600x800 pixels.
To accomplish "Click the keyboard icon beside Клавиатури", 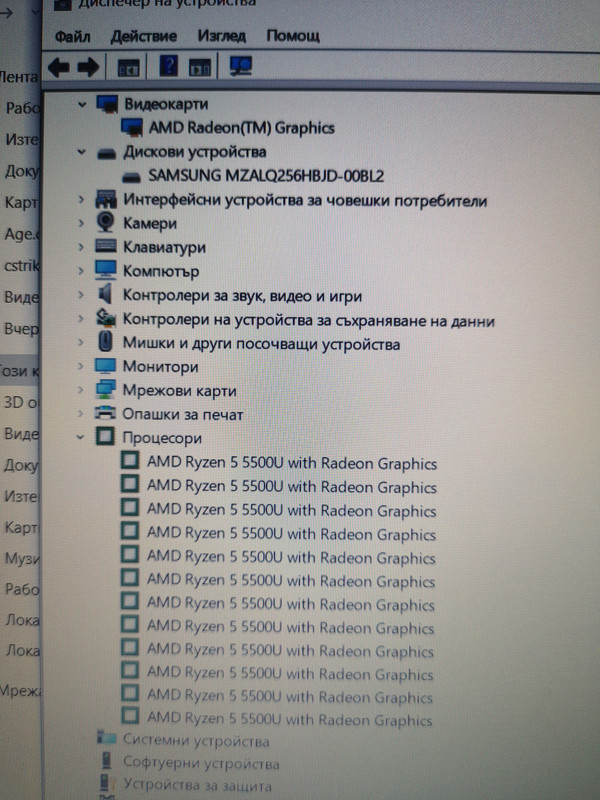I will [106, 246].
